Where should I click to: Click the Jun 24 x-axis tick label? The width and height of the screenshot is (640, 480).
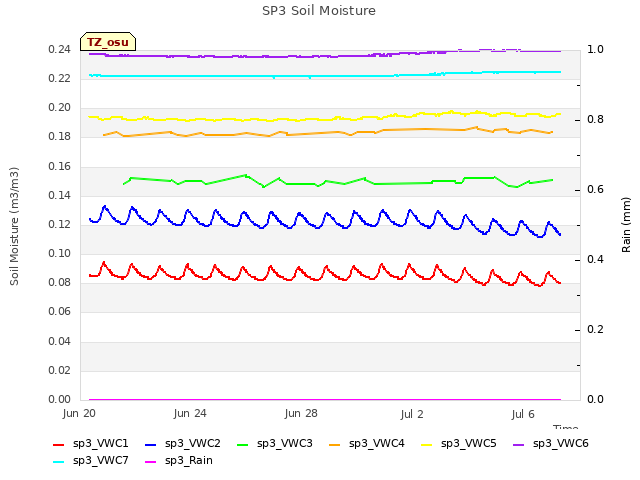click(x=190, y=414)
